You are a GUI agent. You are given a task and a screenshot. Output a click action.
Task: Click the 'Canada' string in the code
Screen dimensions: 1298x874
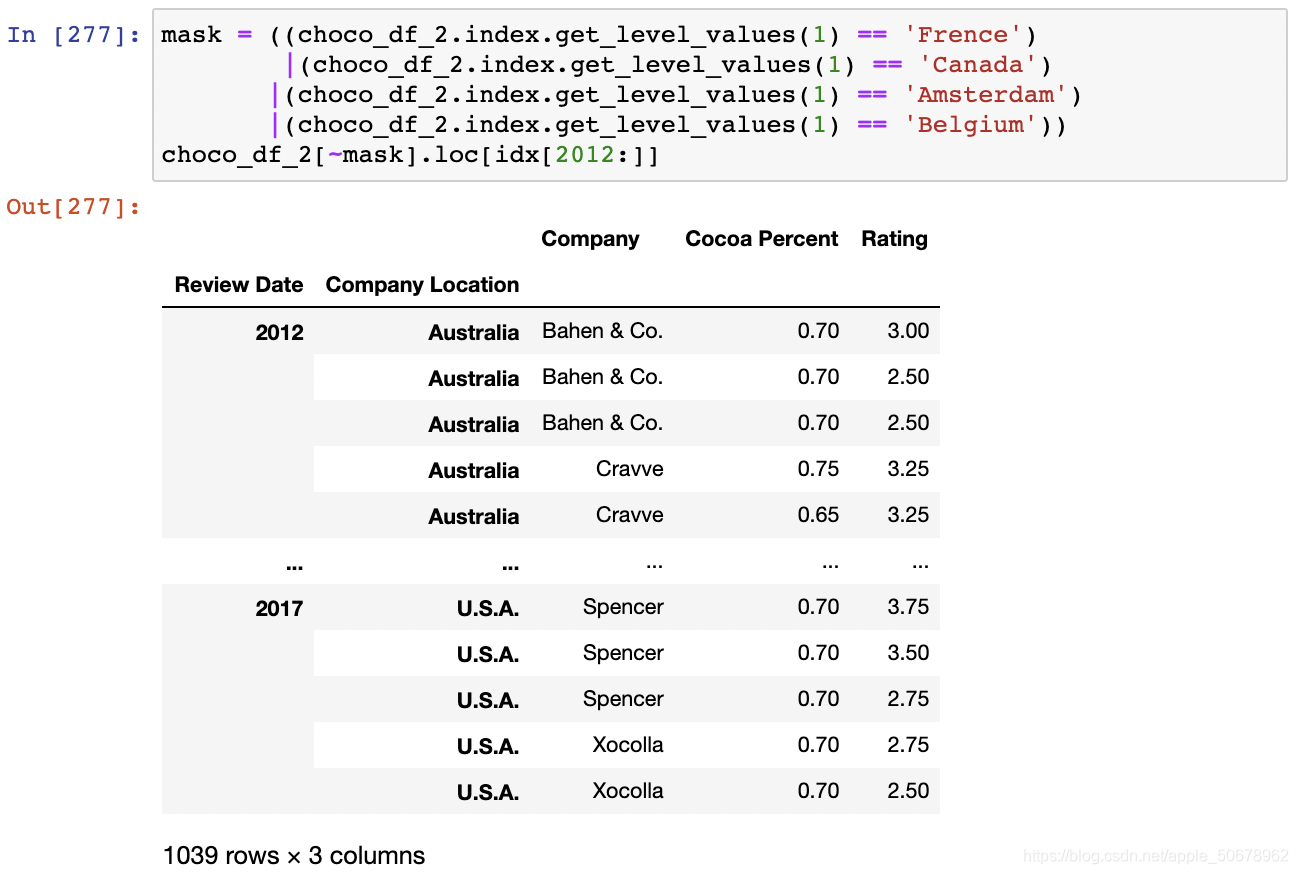point(978,65)
